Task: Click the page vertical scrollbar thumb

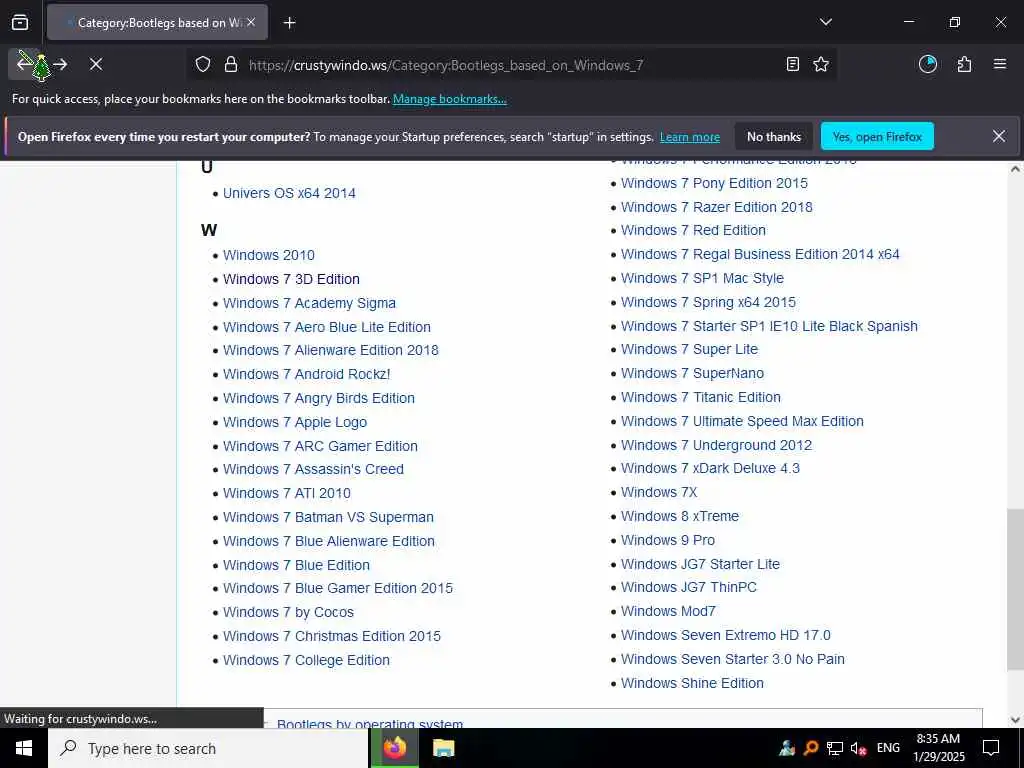Action: click(x=1015, y=589)
